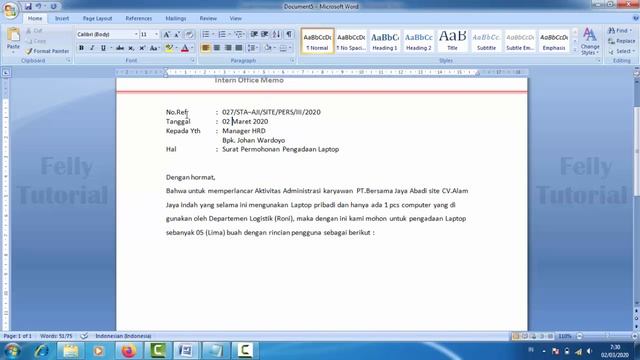Toggle underline formatting
The width and height of the screenshot is (640, 360).
point(103,48)
